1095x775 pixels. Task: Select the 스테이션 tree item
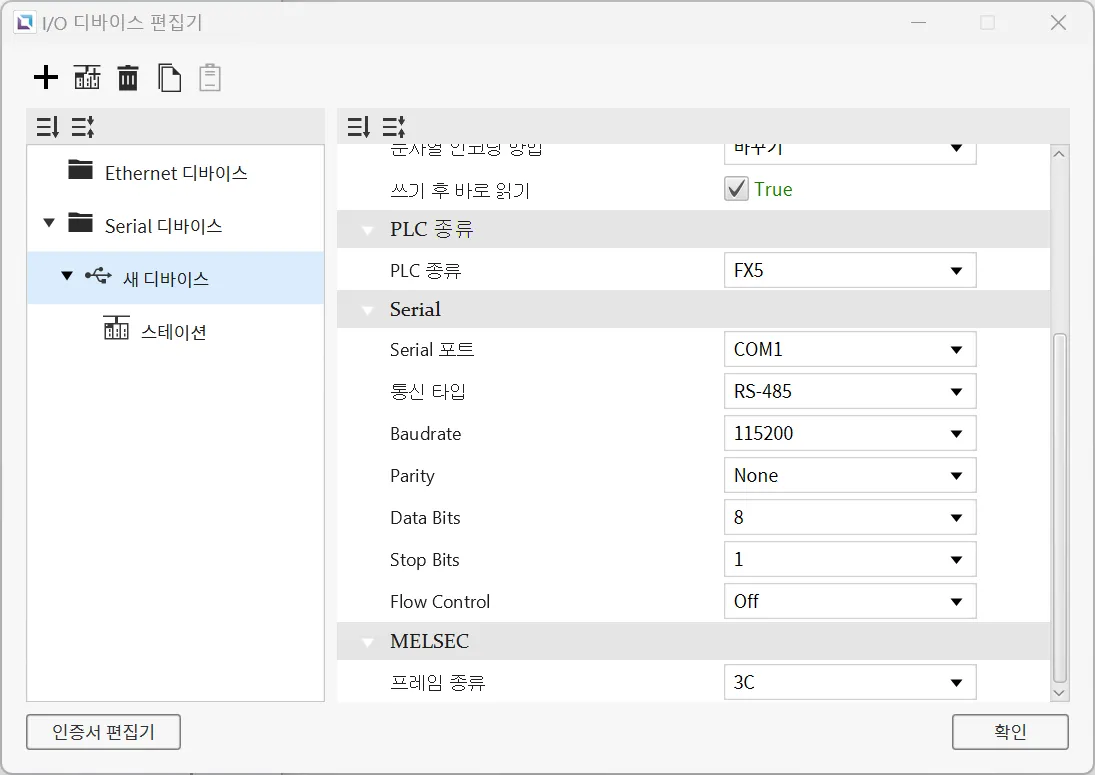pos(173,332)
